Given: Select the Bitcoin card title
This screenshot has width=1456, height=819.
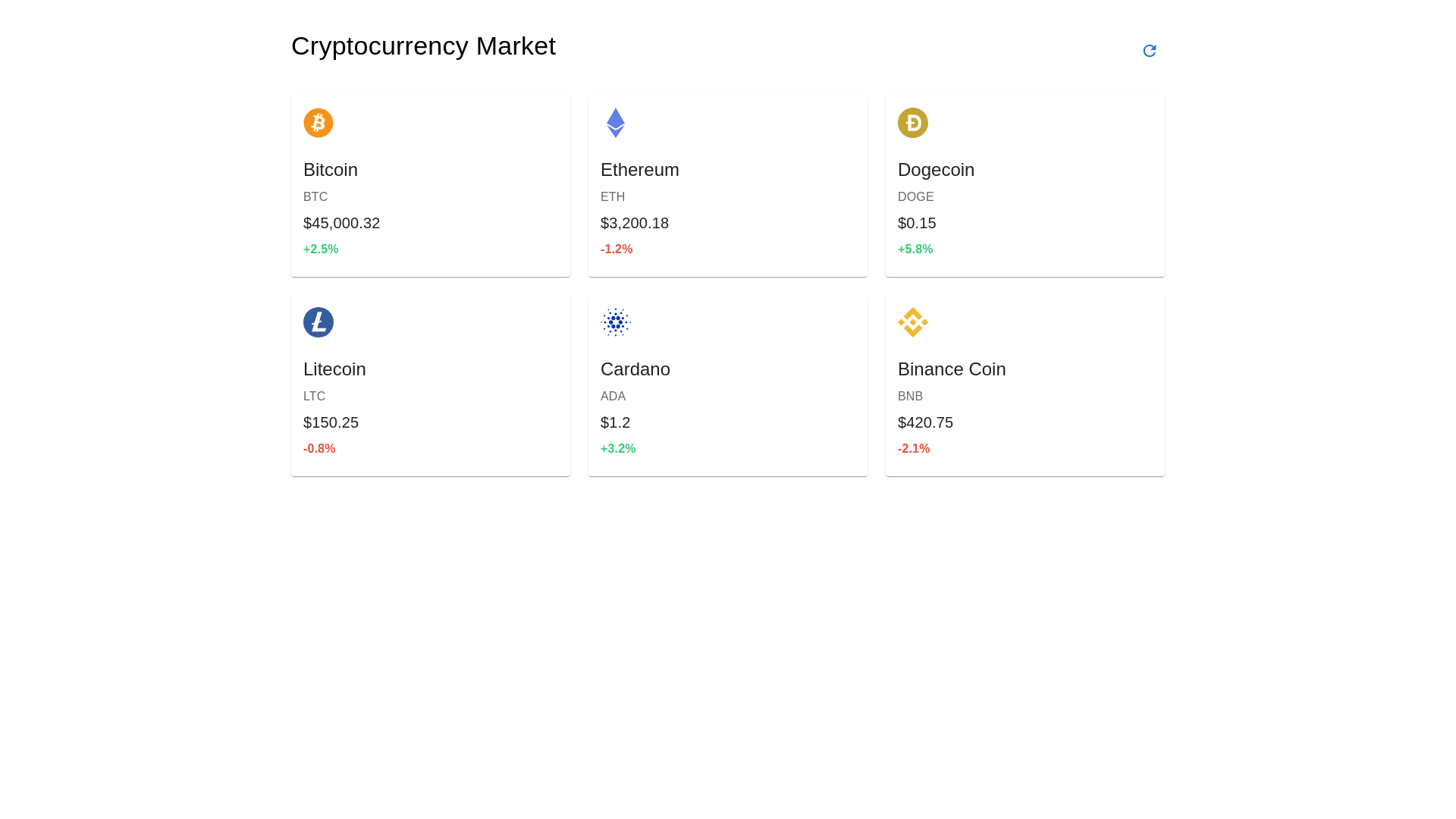Looking at the screenshot, I should point(330,170).
